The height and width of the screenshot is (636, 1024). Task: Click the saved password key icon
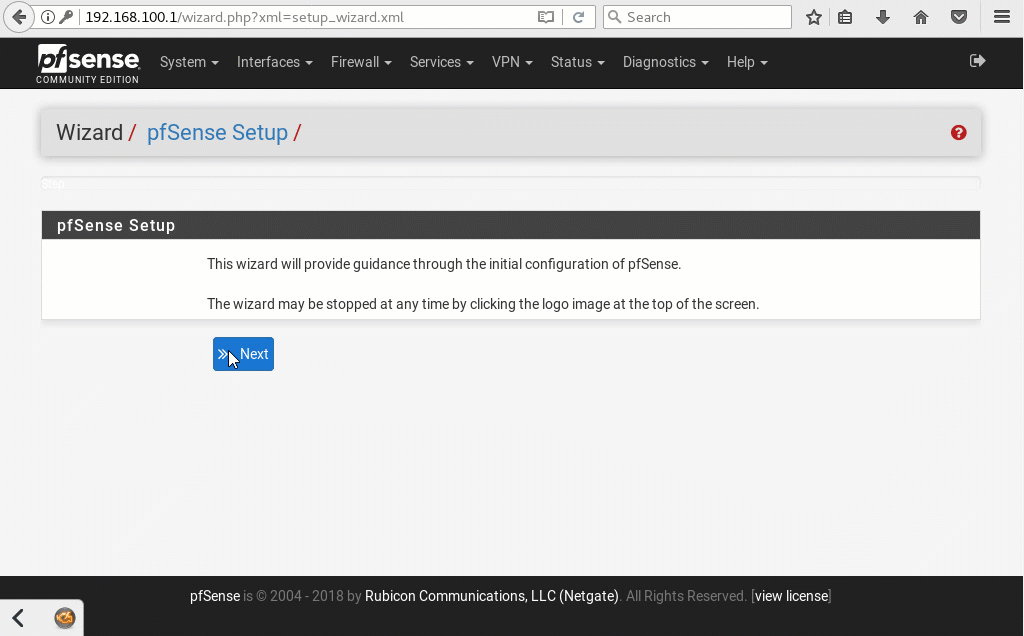[x=66, y=17]
